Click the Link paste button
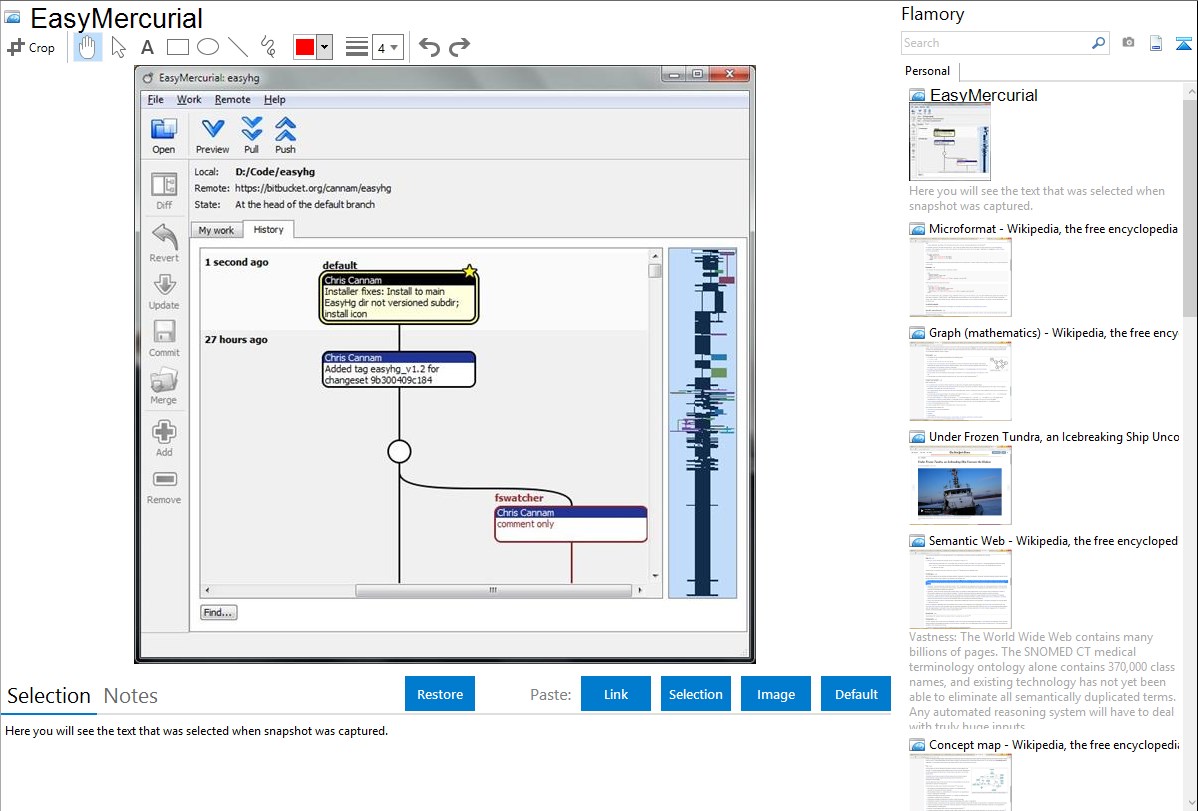Image resolution: width=1198 pixels, height=811 pixels. click(616, 694)
